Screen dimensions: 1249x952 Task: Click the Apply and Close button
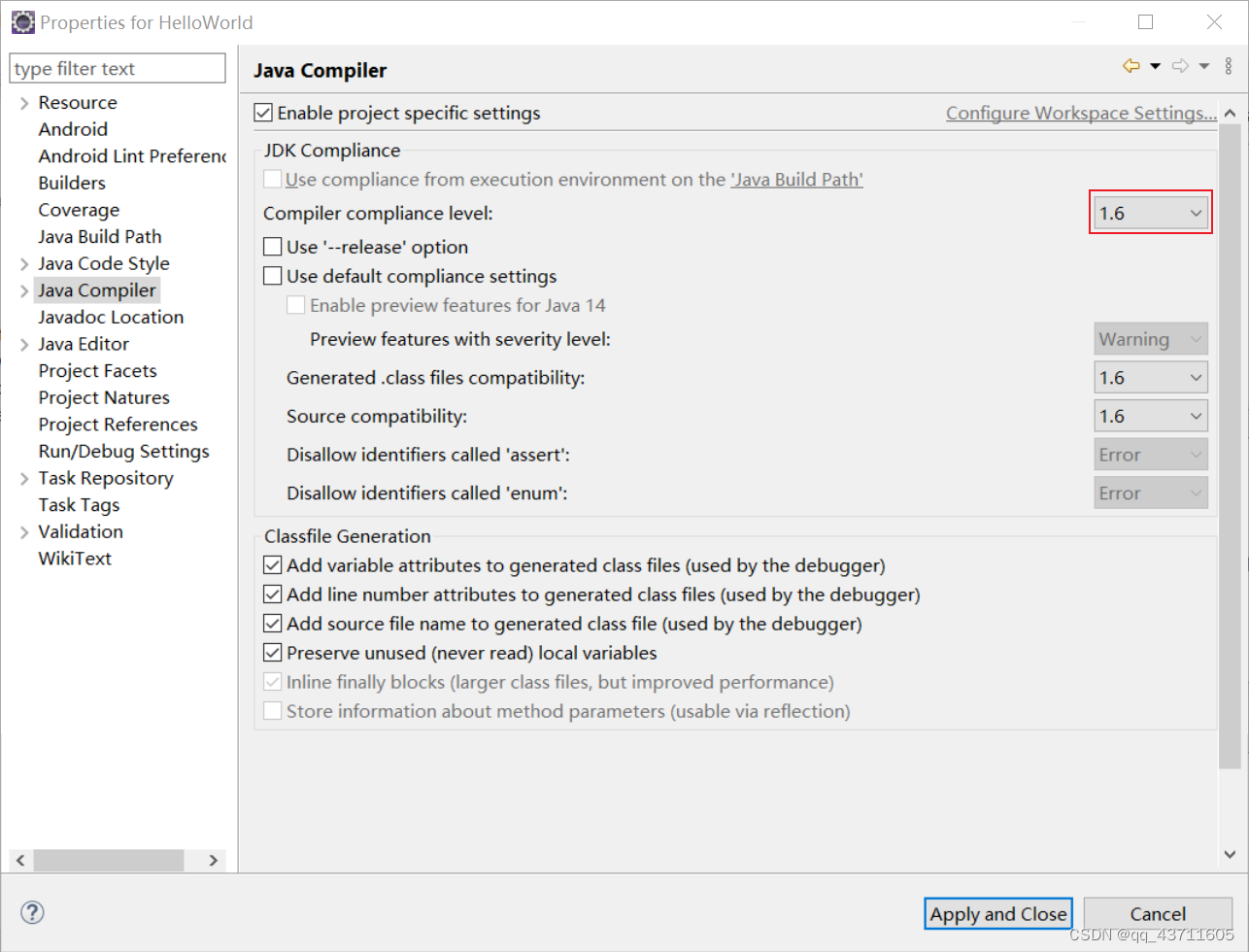[x=997, y=913]
